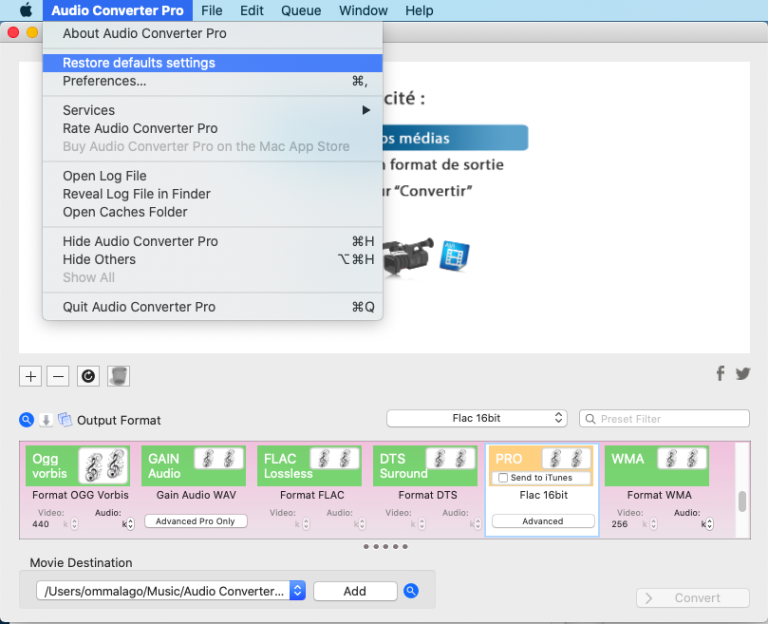768x624 pixels.
Task: Select the FLAC Lossless preset tile
Action: pyautogui.click(x=310, y=466)
